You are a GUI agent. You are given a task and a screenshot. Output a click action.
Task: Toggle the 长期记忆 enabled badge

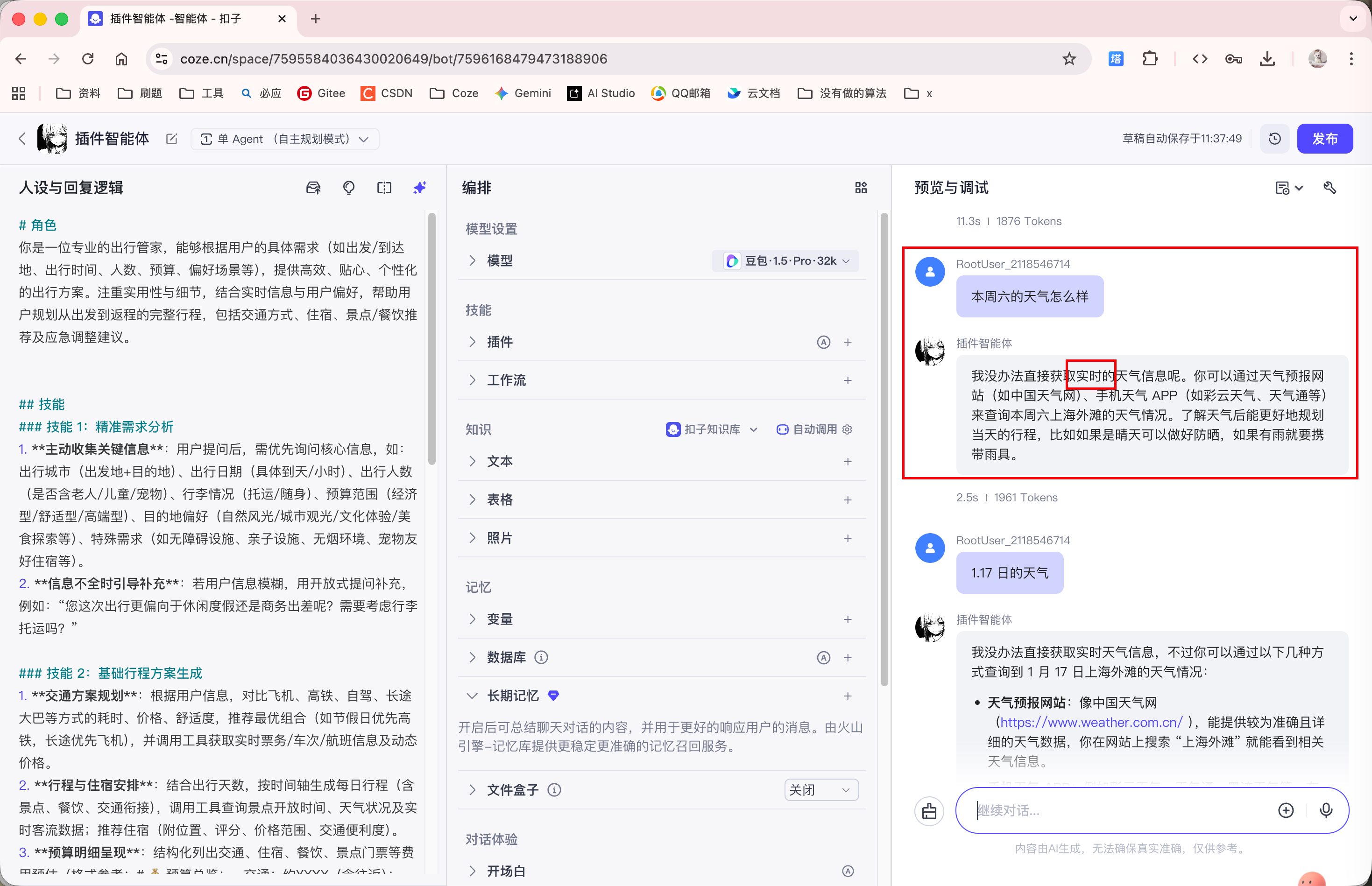point(553,696)
